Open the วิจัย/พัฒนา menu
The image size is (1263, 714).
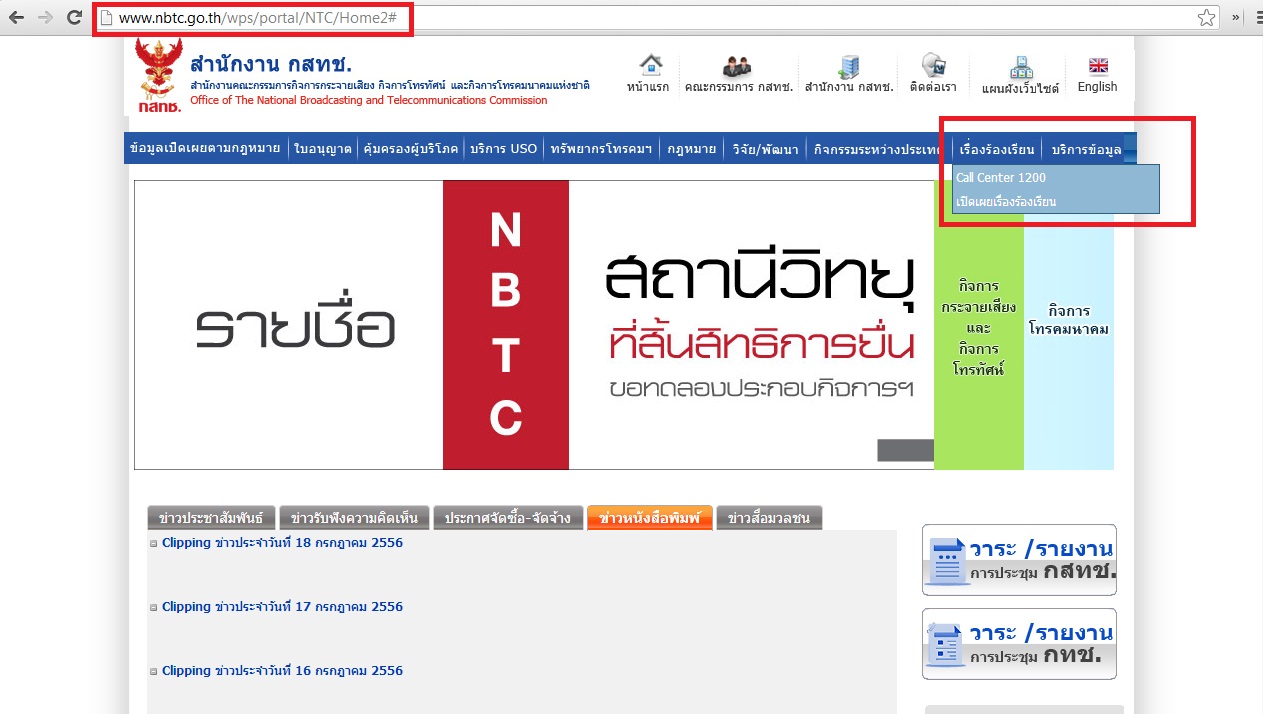[x=765, y=149]
